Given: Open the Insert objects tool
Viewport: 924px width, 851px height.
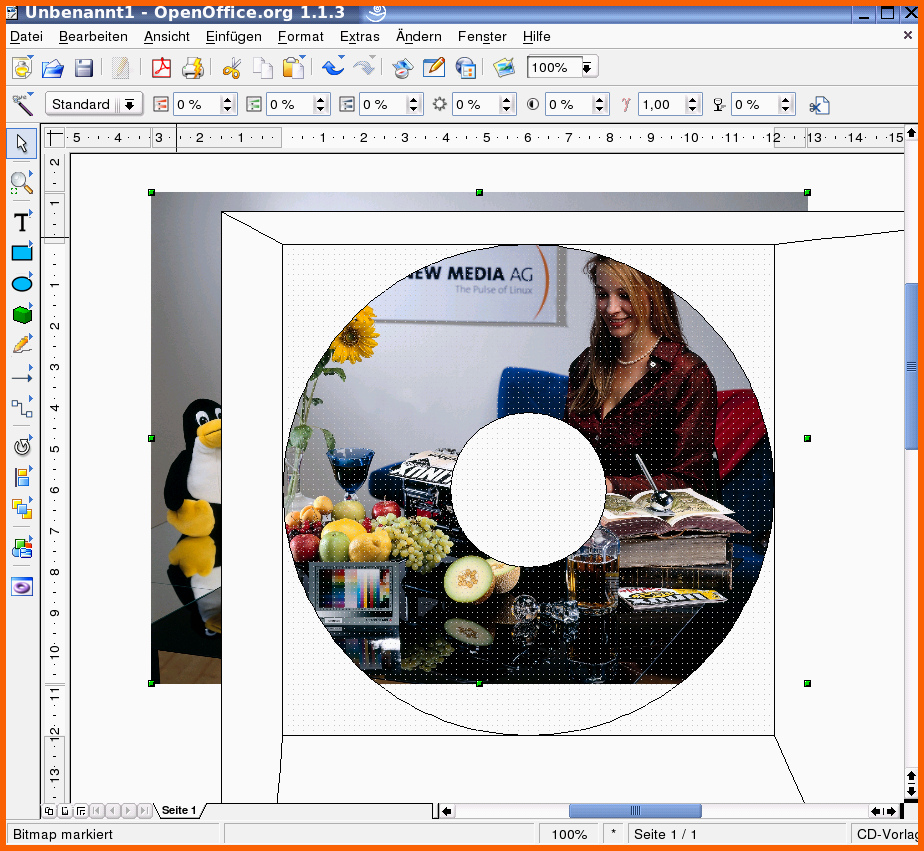Looking at the screenshot, I should coord(22,548).
